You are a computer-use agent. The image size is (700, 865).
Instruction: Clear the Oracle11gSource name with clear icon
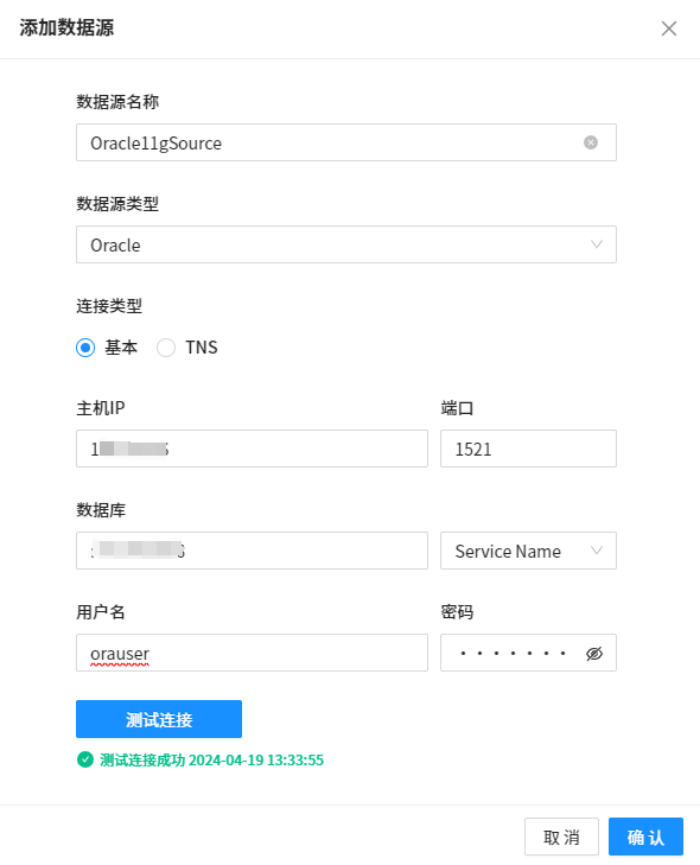pyautogui.click(x=590, y=142)
